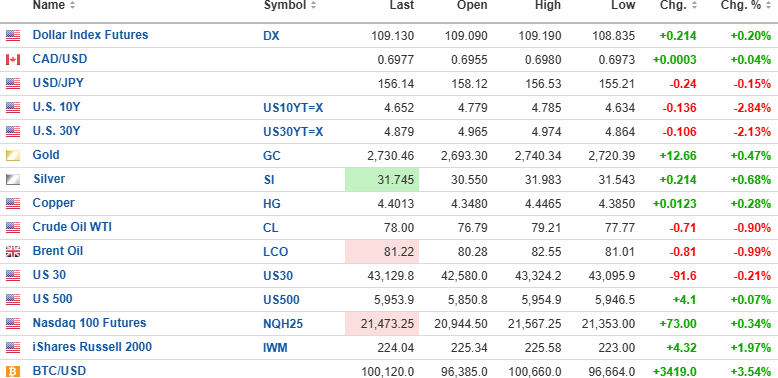Viewport: 778px width, 378px height.
Task: Open the Dollar Index Futures link
Action: (x=90, y=35)
